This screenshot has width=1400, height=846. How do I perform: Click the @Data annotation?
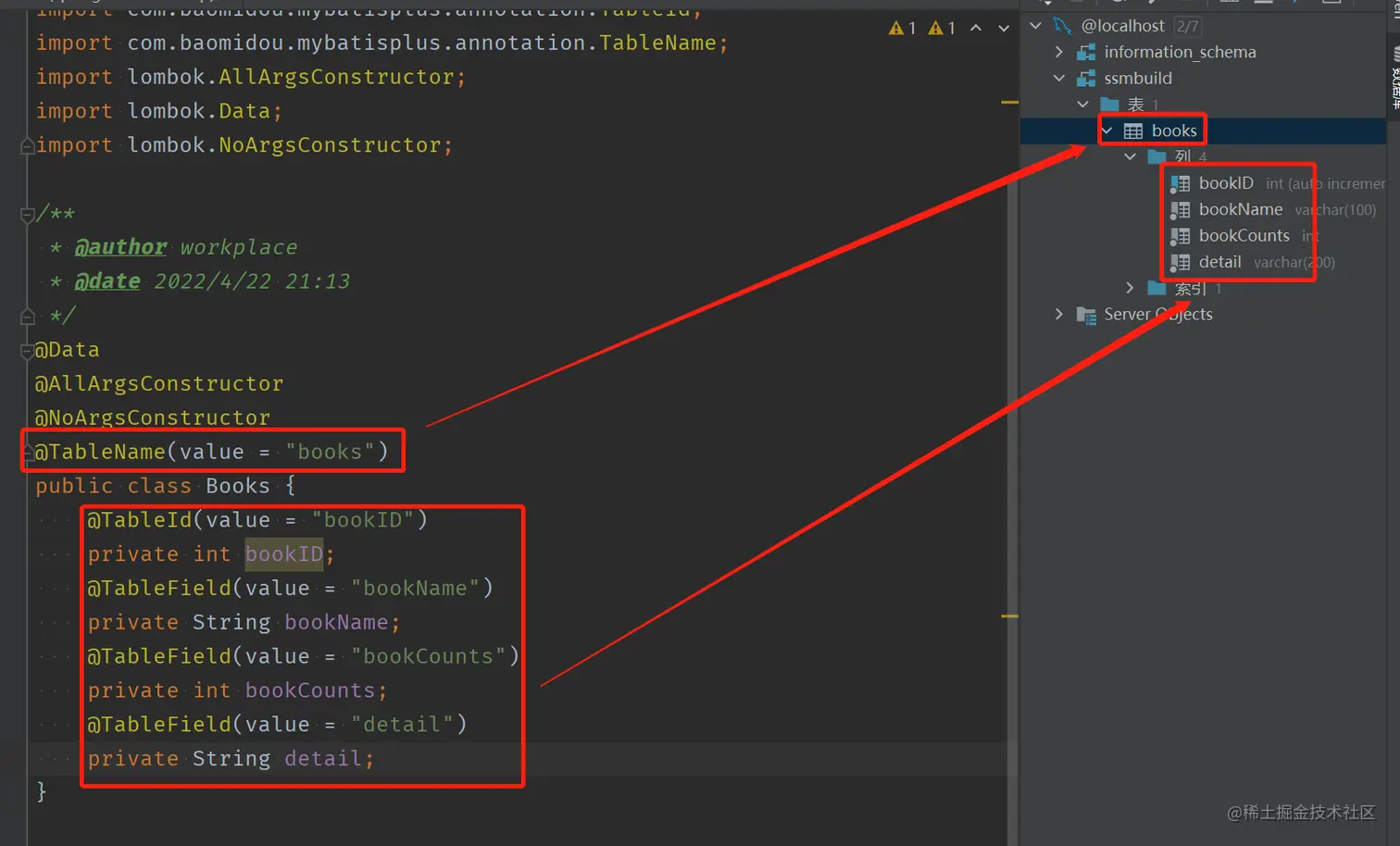tap(67, 350)
